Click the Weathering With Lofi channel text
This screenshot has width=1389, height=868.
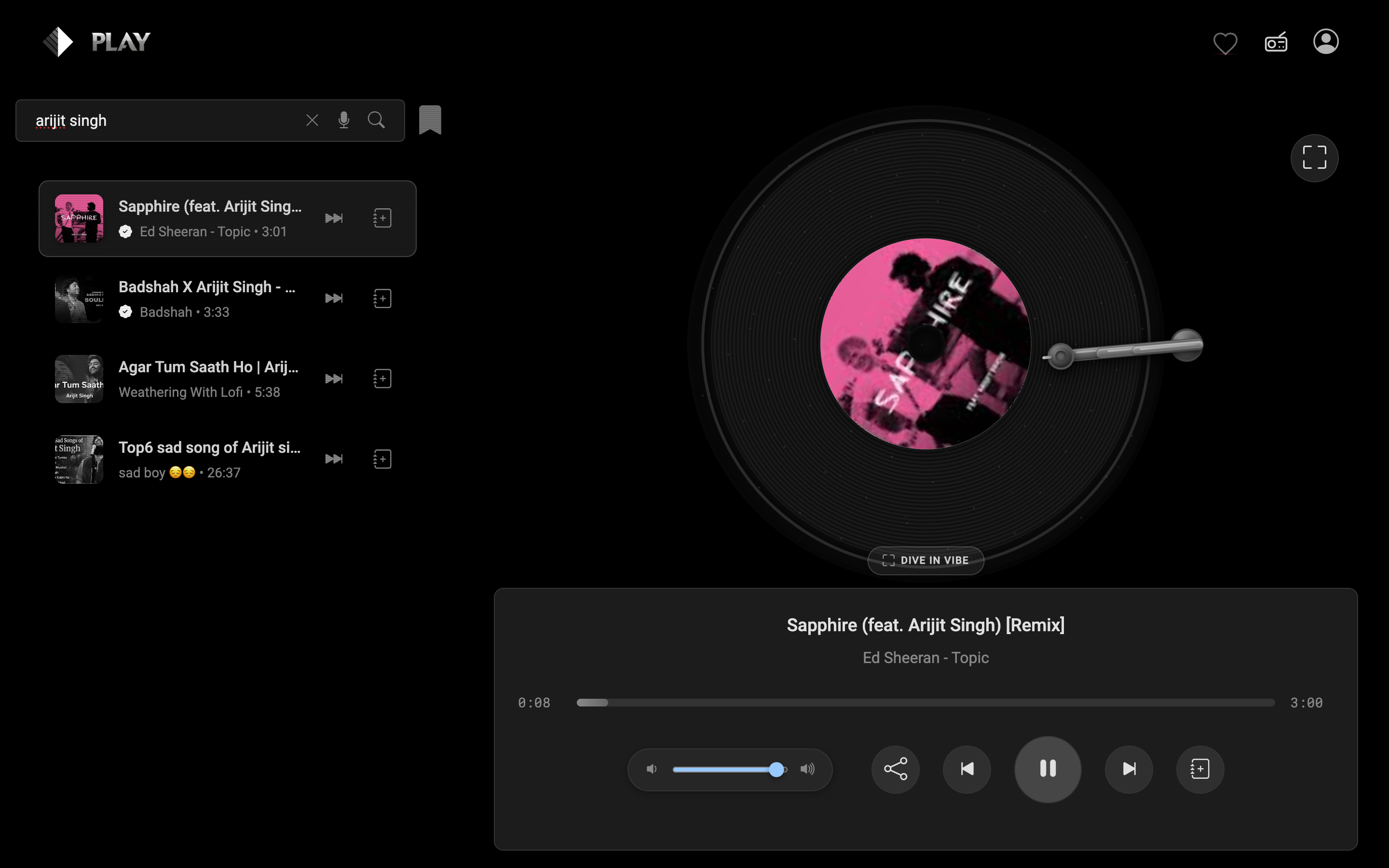[x=181, y=393]
